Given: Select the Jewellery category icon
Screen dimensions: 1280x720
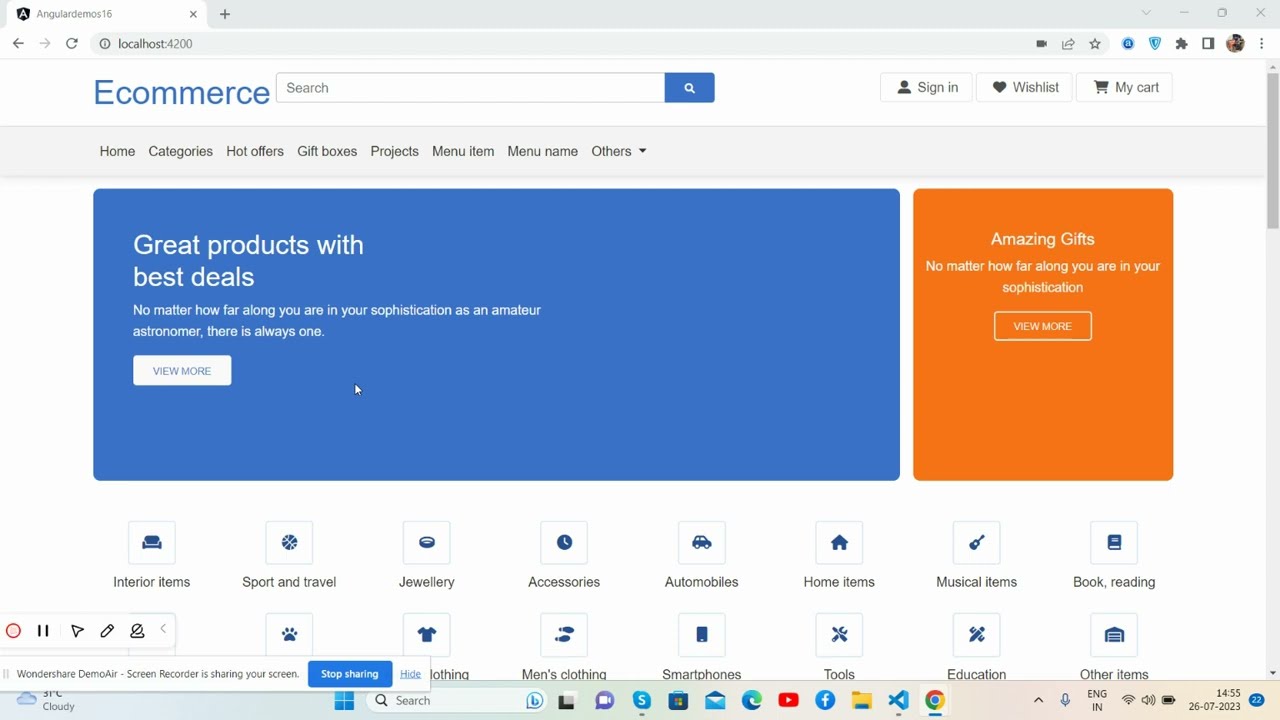Looking at the screenshot, I should (427, 543).
